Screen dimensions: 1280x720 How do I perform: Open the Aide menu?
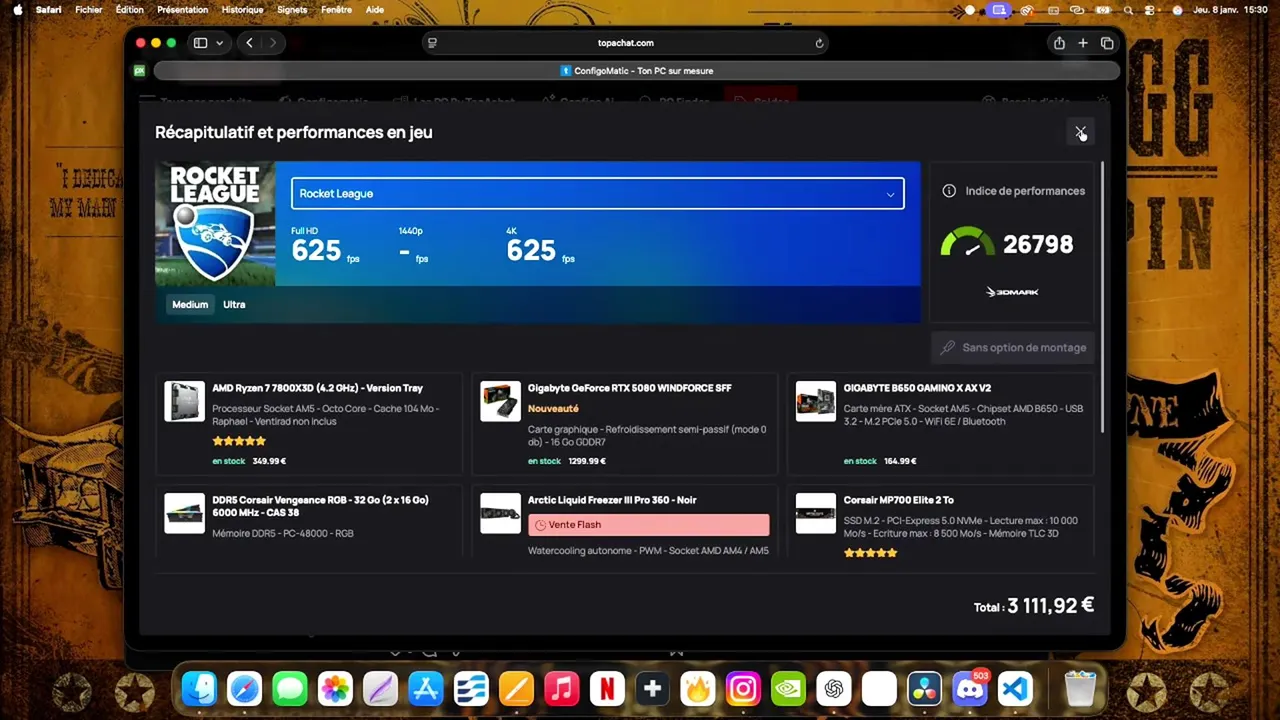click(x=375, y=10)
